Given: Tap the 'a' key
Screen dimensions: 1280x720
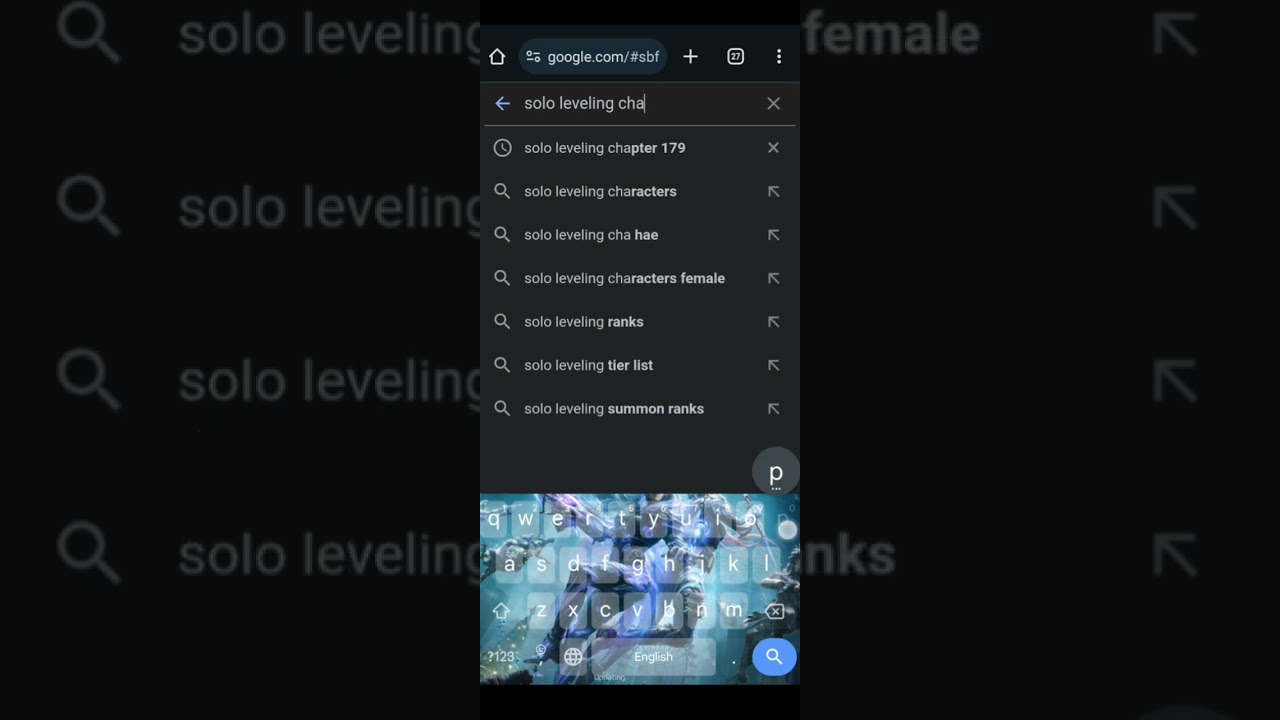Looking at the screenshot, I should (510, 565).
